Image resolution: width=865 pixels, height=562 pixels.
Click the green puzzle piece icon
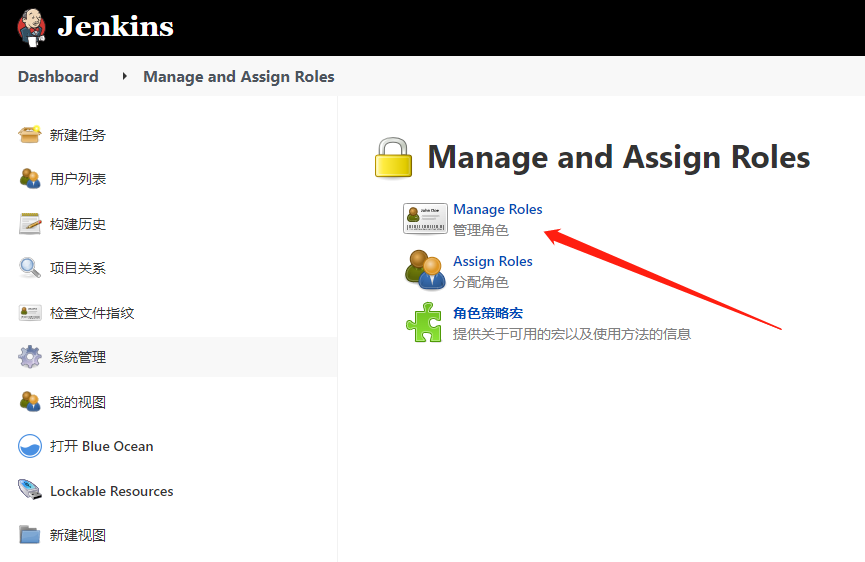(425, 322)
